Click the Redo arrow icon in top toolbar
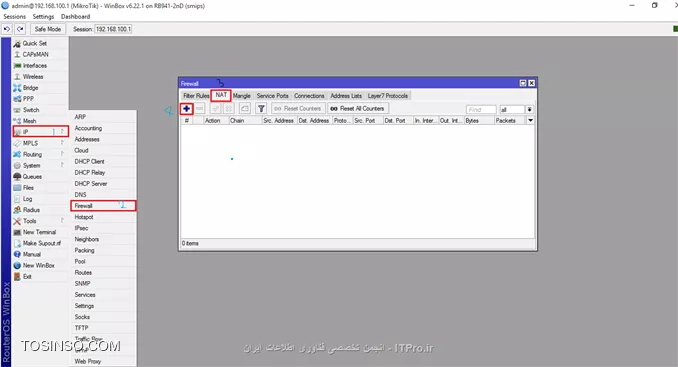Screen dimensions: 678x367 point(20,29)
